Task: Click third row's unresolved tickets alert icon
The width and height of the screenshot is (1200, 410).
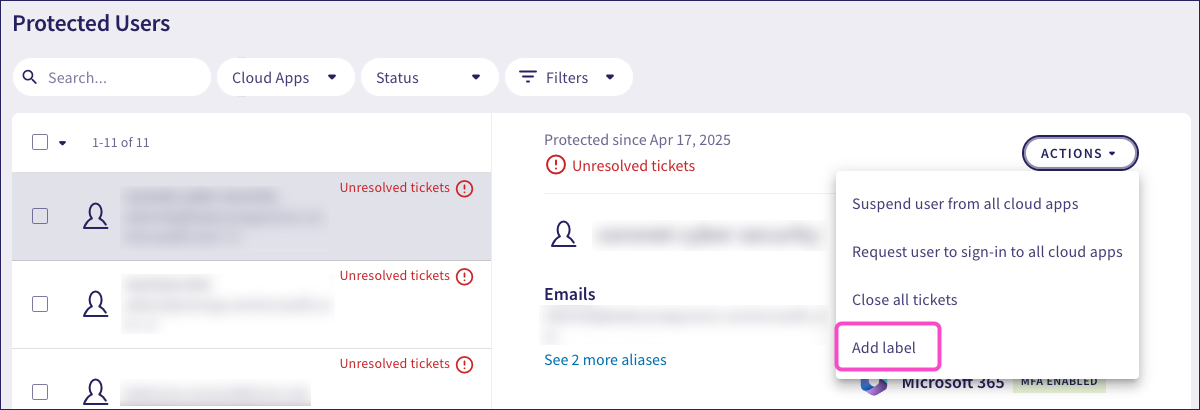Action: tap(464, 364)
